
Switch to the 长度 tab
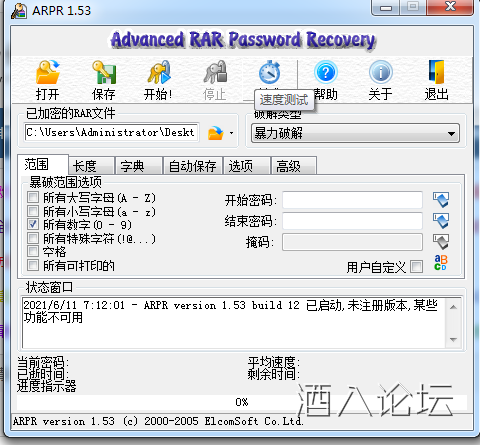92,166
